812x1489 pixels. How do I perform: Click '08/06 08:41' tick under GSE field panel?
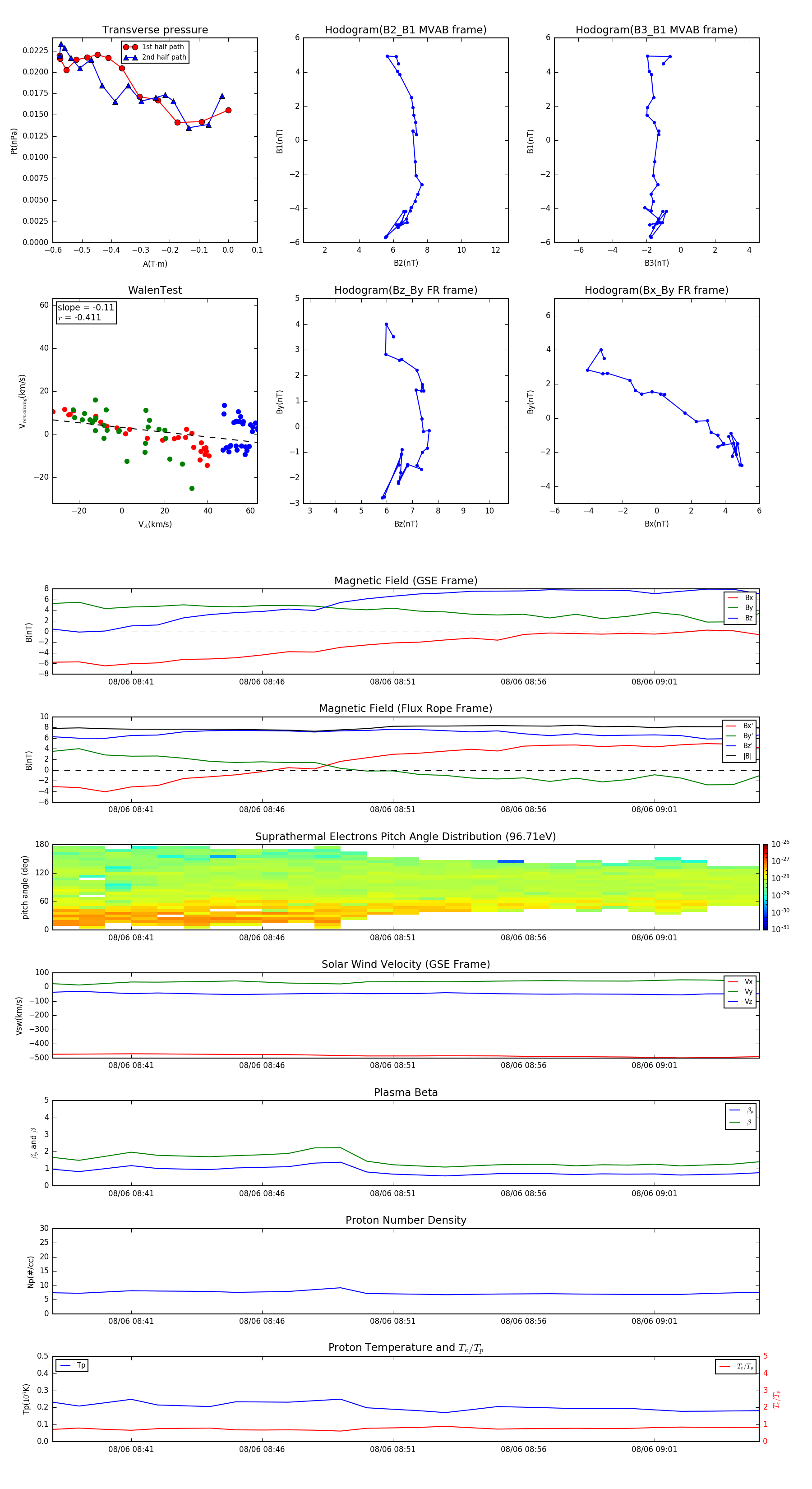click(131, 682)
